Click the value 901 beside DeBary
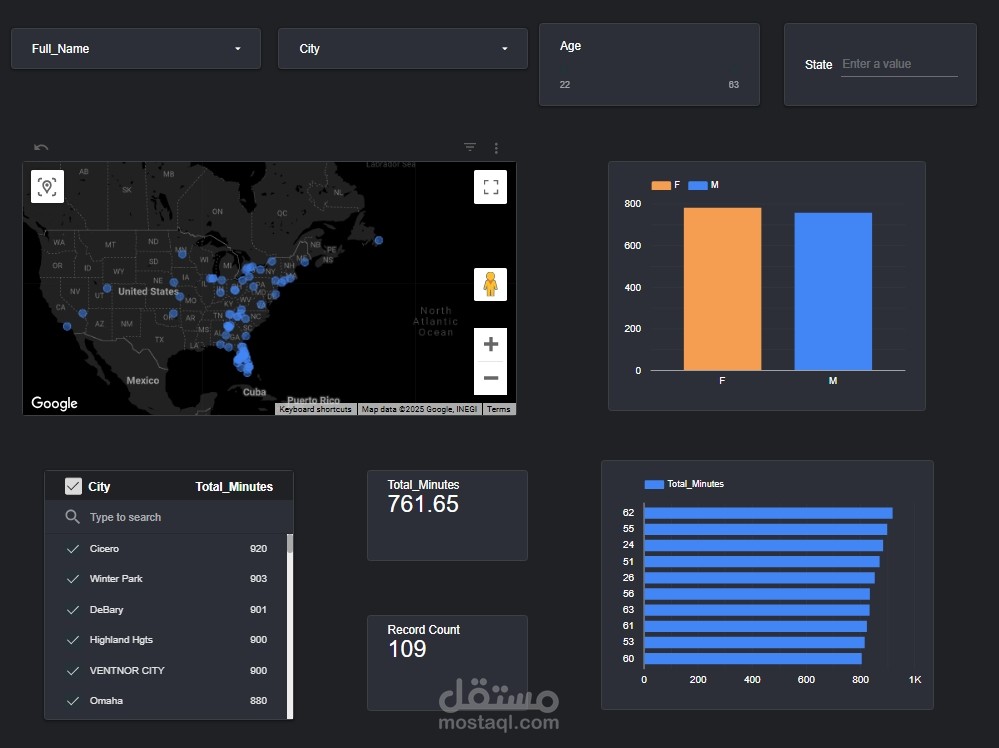 [x=258, y=610]
